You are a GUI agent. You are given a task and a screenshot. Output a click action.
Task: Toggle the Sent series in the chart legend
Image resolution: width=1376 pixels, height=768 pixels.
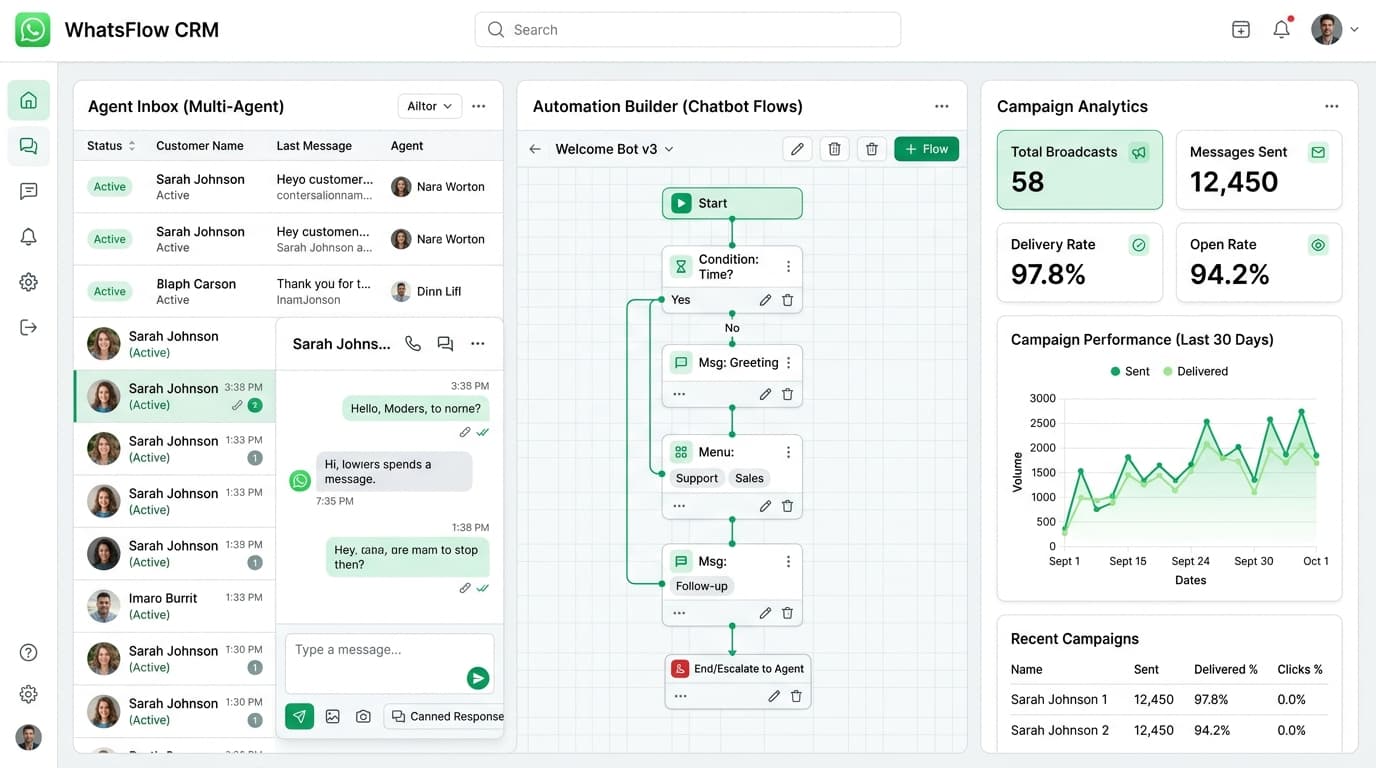point(1130,371)
